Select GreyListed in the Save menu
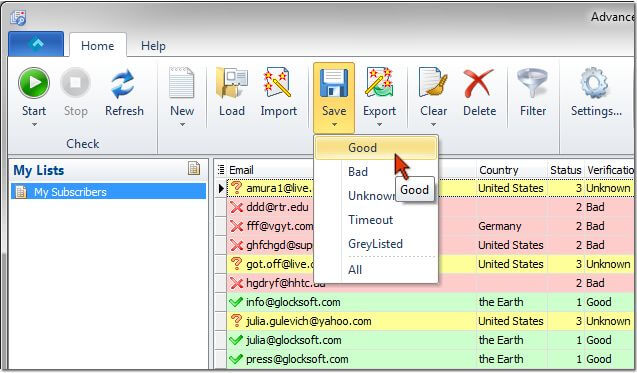 375,244
